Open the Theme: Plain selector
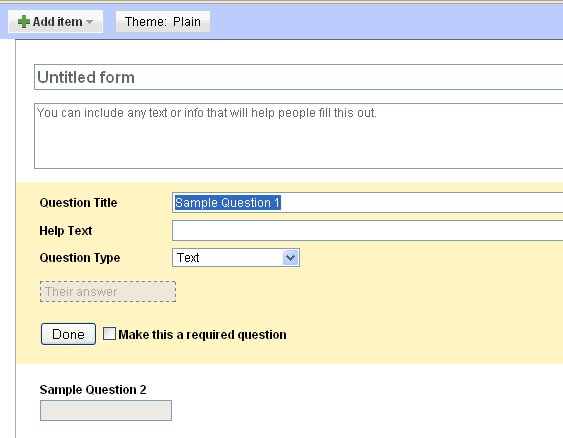This screenshot has width=563, height=438. tap(163, 22)
